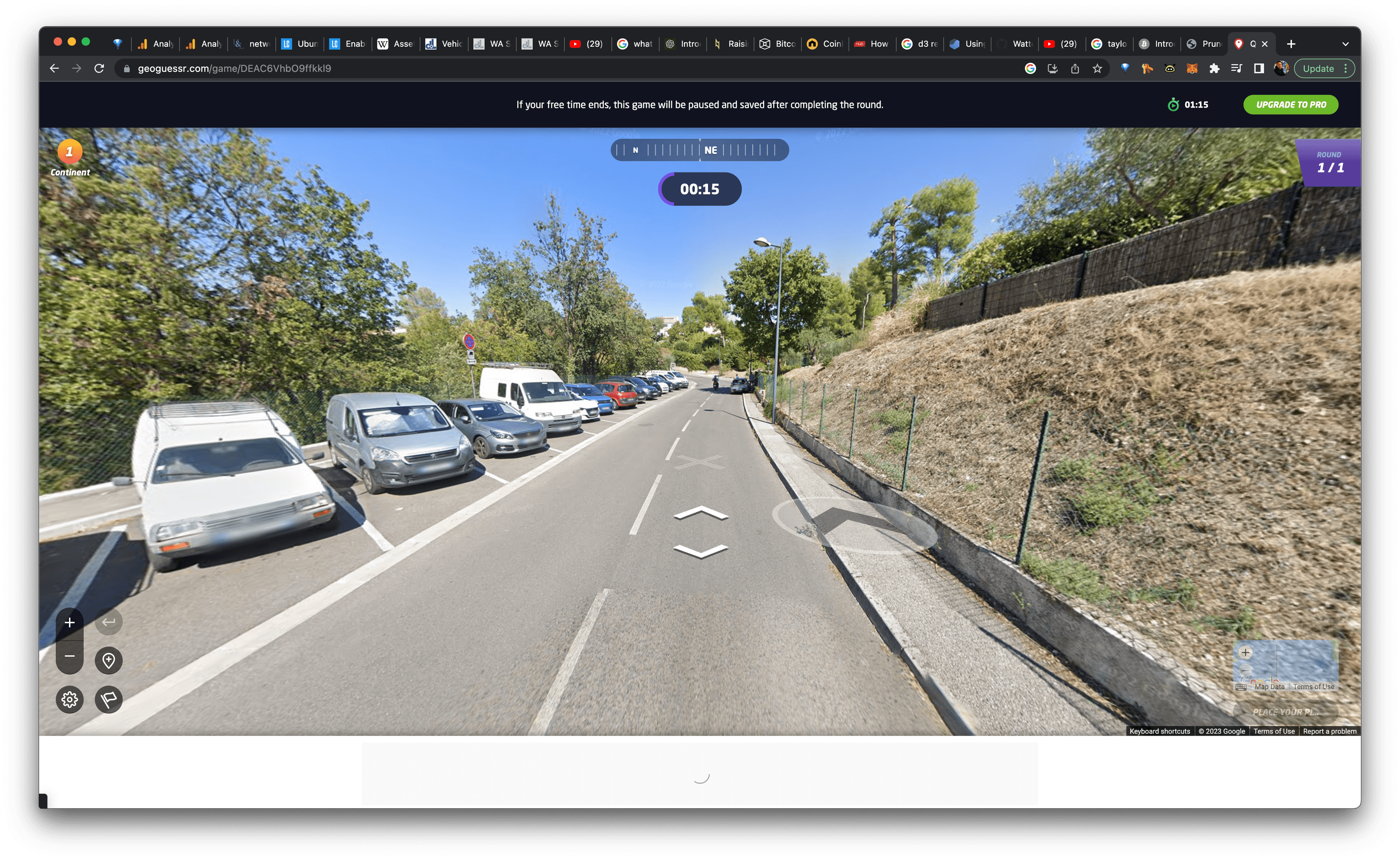Undo last move with return arrow button
The width and height of the screenshot is (1400, 860).
(x=109, y=622)
